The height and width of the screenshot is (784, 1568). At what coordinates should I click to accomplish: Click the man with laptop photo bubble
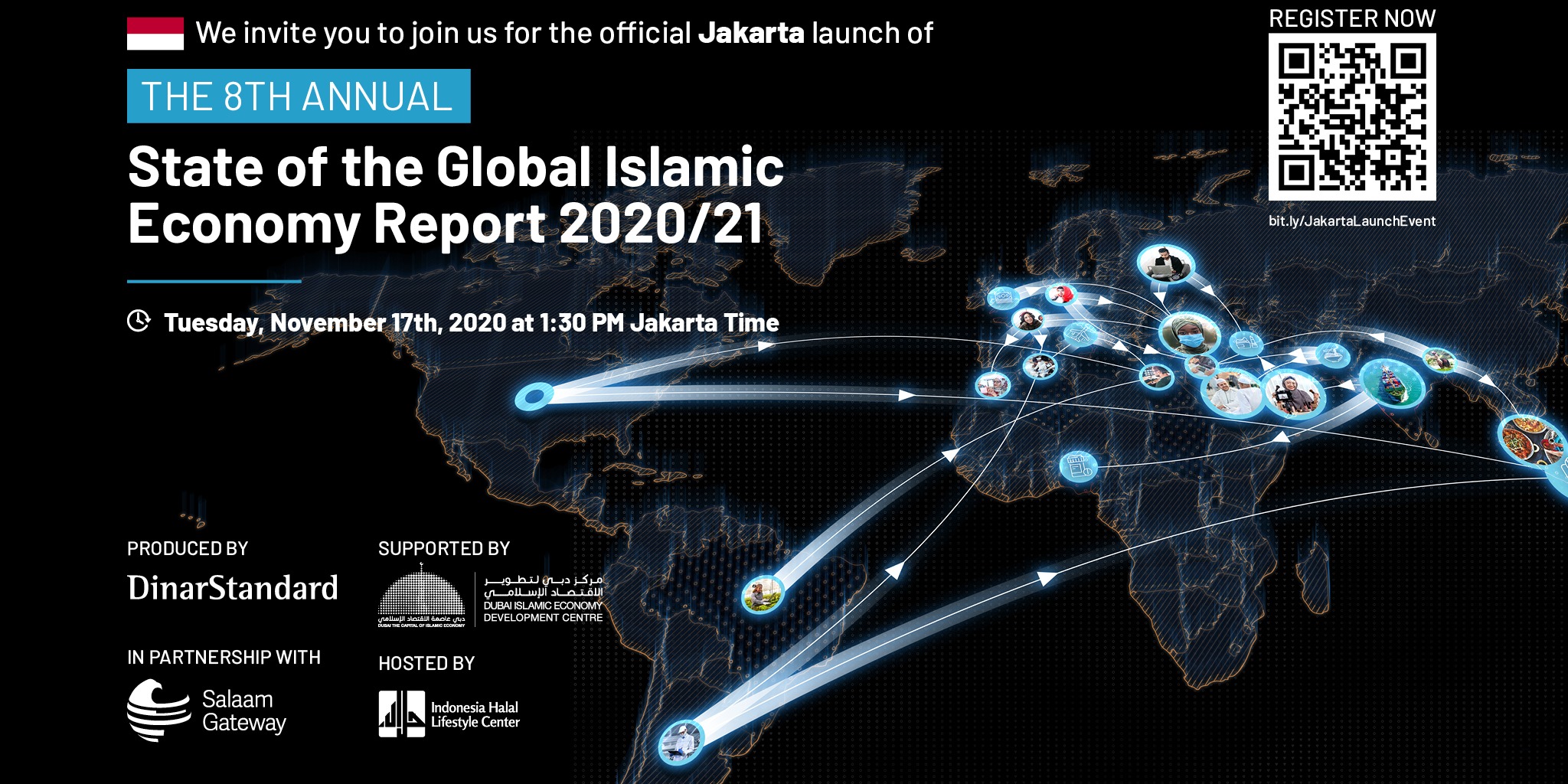pyautogui.click(x=1165, y=264)
